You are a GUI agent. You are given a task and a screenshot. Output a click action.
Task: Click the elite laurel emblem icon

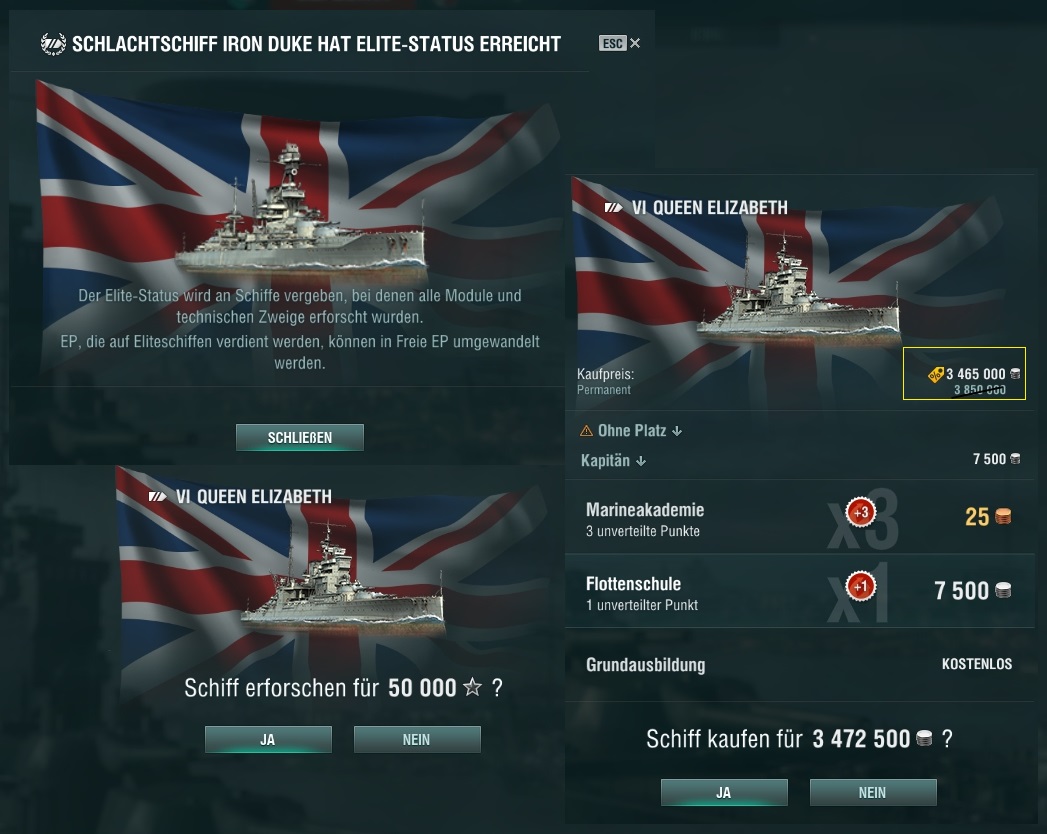[53, 44]
